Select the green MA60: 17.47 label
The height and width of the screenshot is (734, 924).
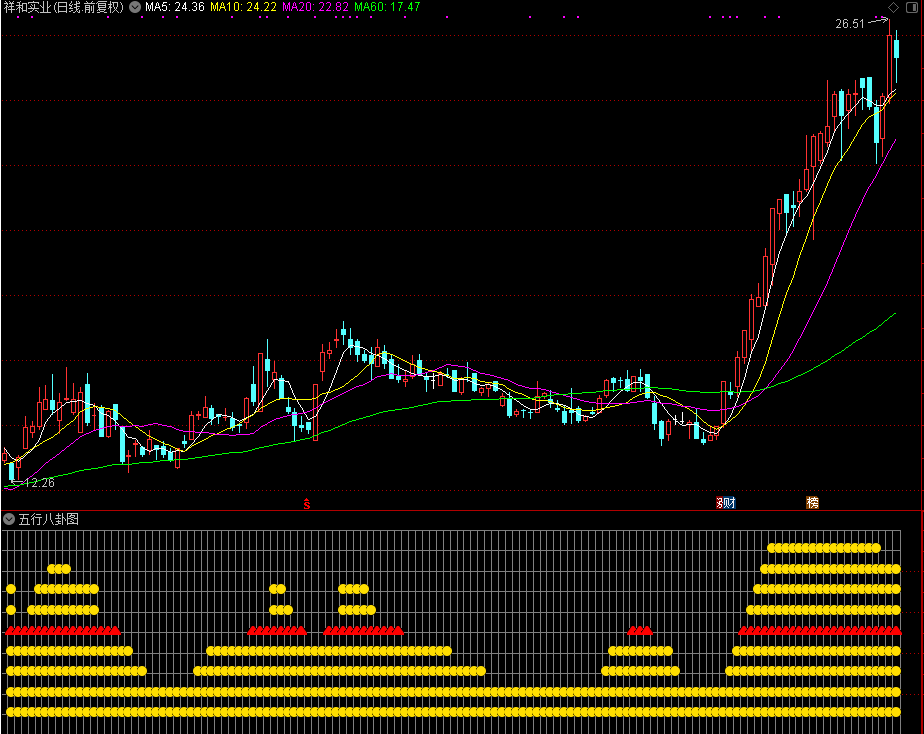click(387, 7)
